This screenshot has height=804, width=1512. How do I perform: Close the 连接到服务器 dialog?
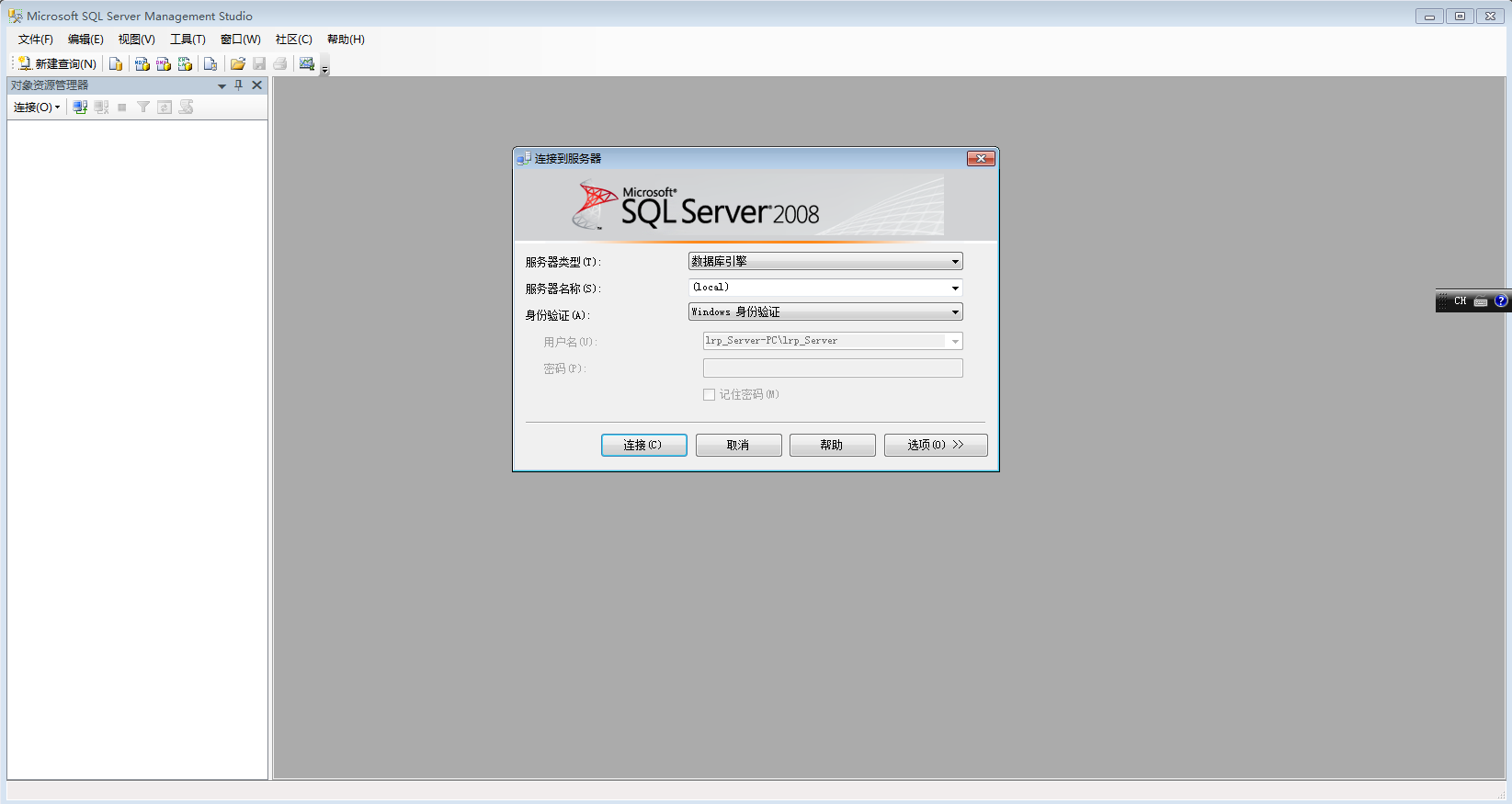point(982,159)
